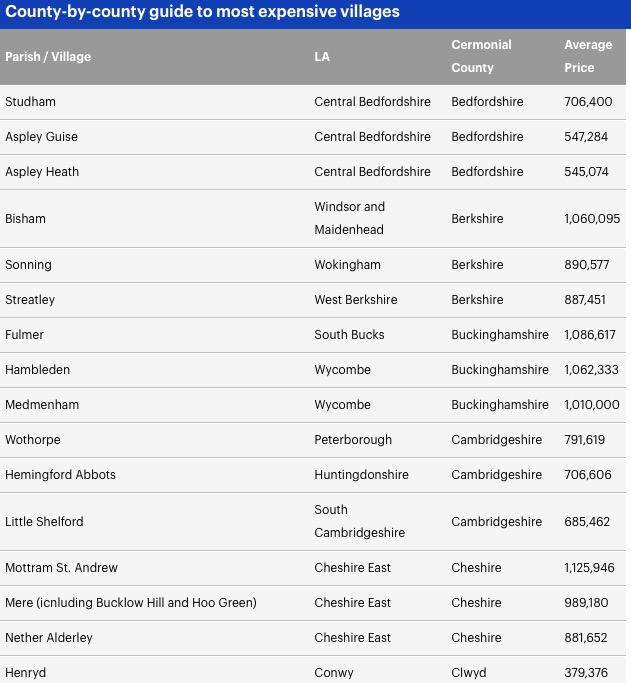Select the South Cambridgeshire cell
Screen dimensions: 631x683
[360, 521]
